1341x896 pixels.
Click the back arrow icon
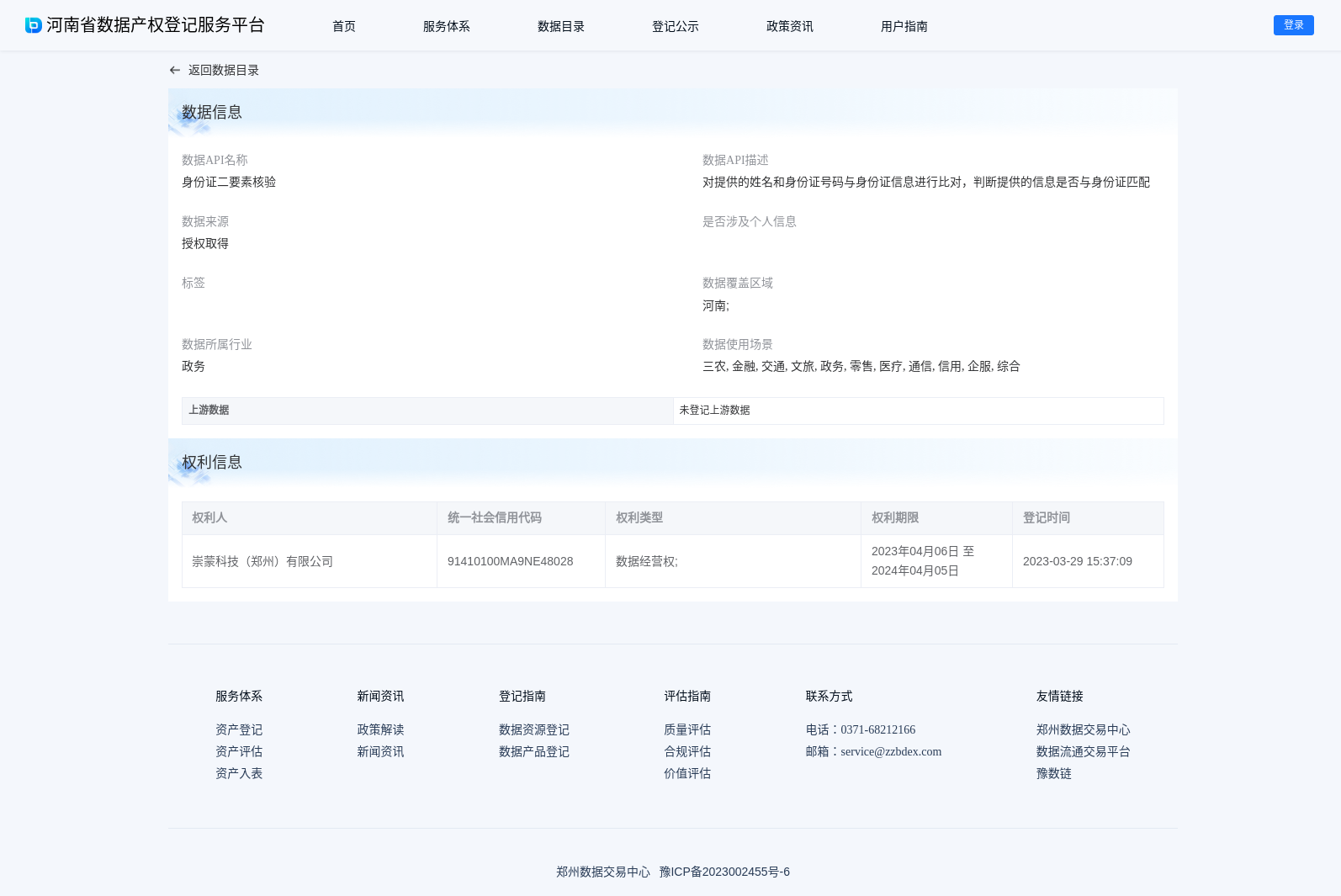(175, 71)
